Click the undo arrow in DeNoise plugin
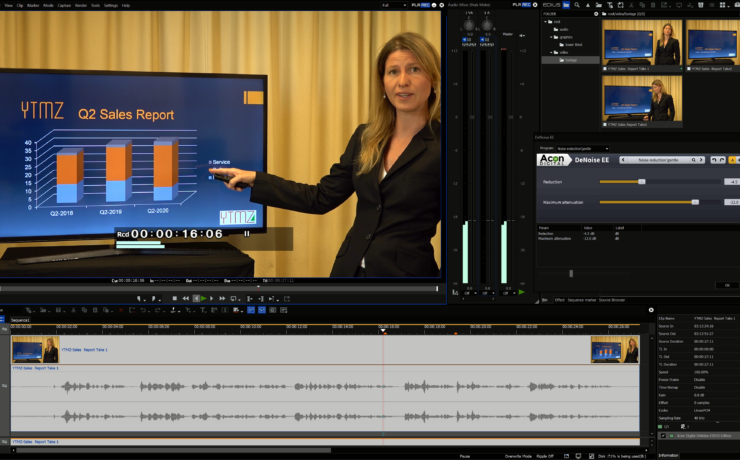 coord(714,160)
